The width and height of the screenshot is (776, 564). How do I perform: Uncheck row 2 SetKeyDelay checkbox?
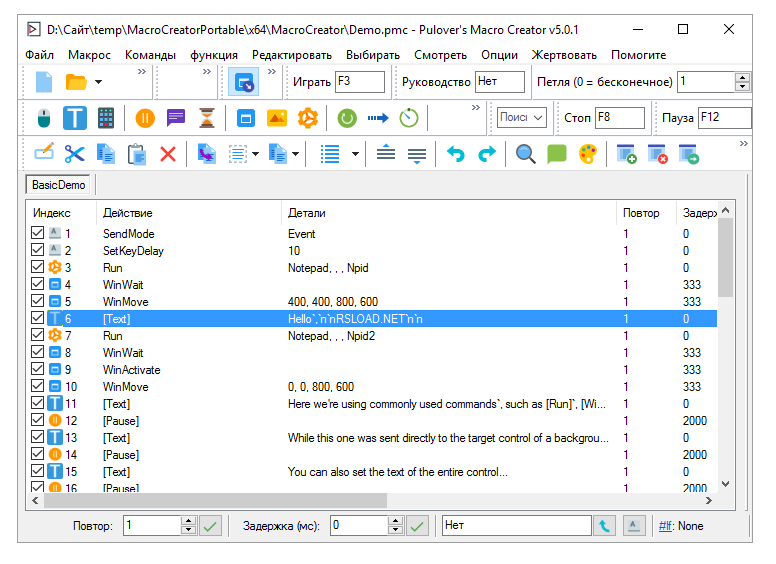point(37,250)
